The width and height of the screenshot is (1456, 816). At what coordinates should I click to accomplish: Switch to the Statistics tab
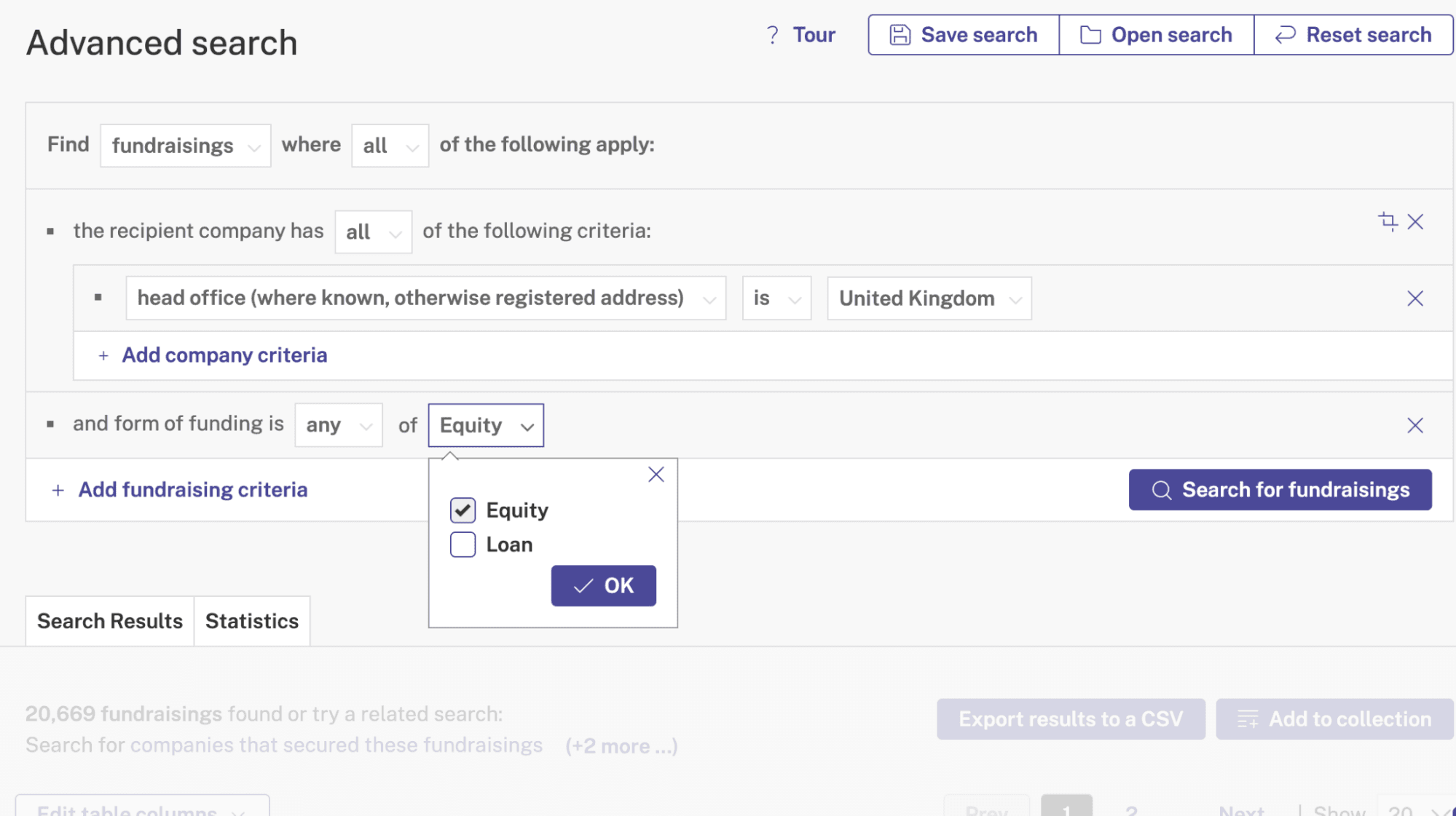pyautogui.click(x=252, y=621)
